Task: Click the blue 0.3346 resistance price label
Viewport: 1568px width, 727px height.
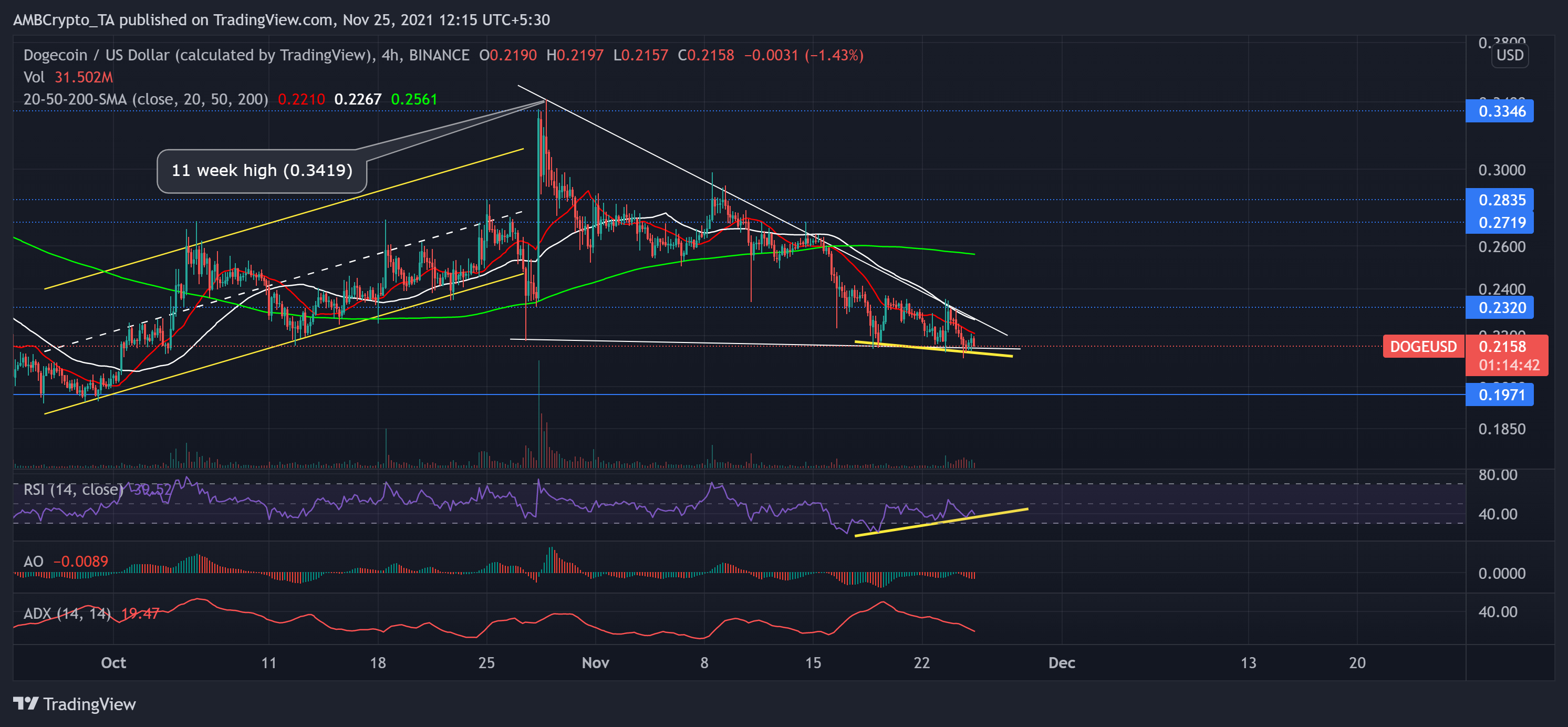Action: pyautogui.click(x=1500, y=111)
